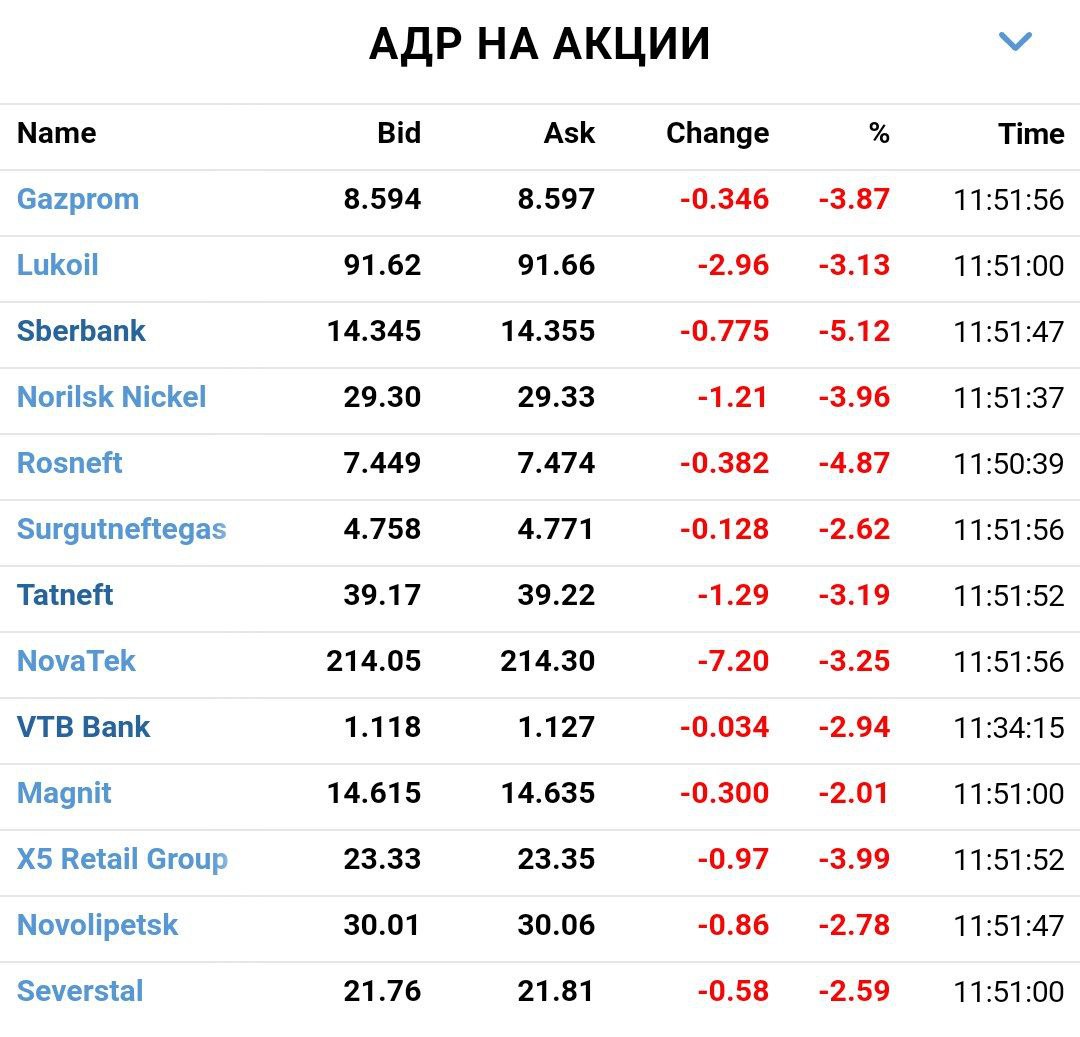Open the NovaTek quote link

tap(75, 661)
